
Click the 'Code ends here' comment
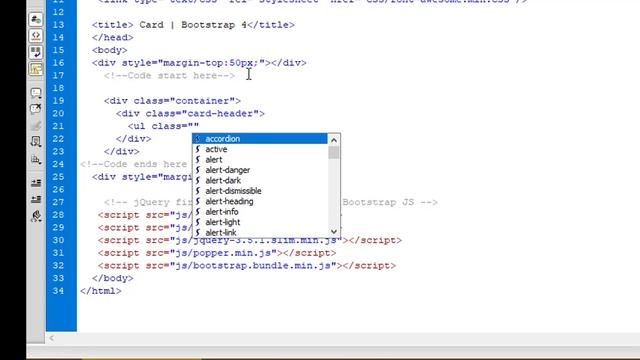(x=133, y=164)
